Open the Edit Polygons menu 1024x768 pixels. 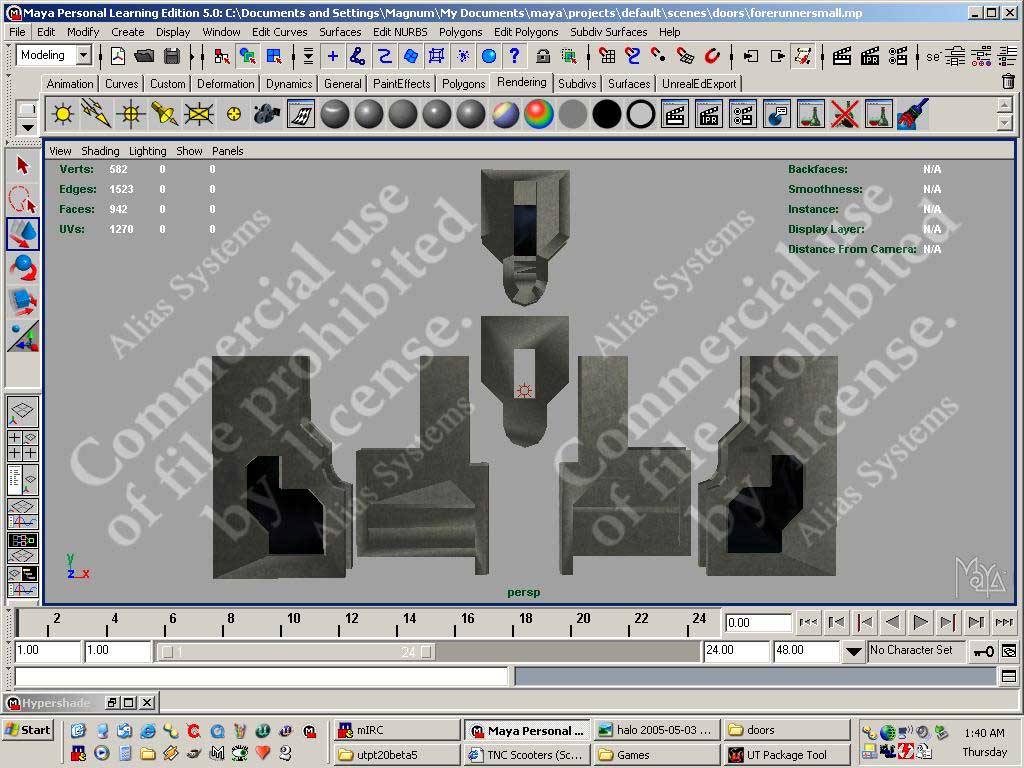point(526,32)
